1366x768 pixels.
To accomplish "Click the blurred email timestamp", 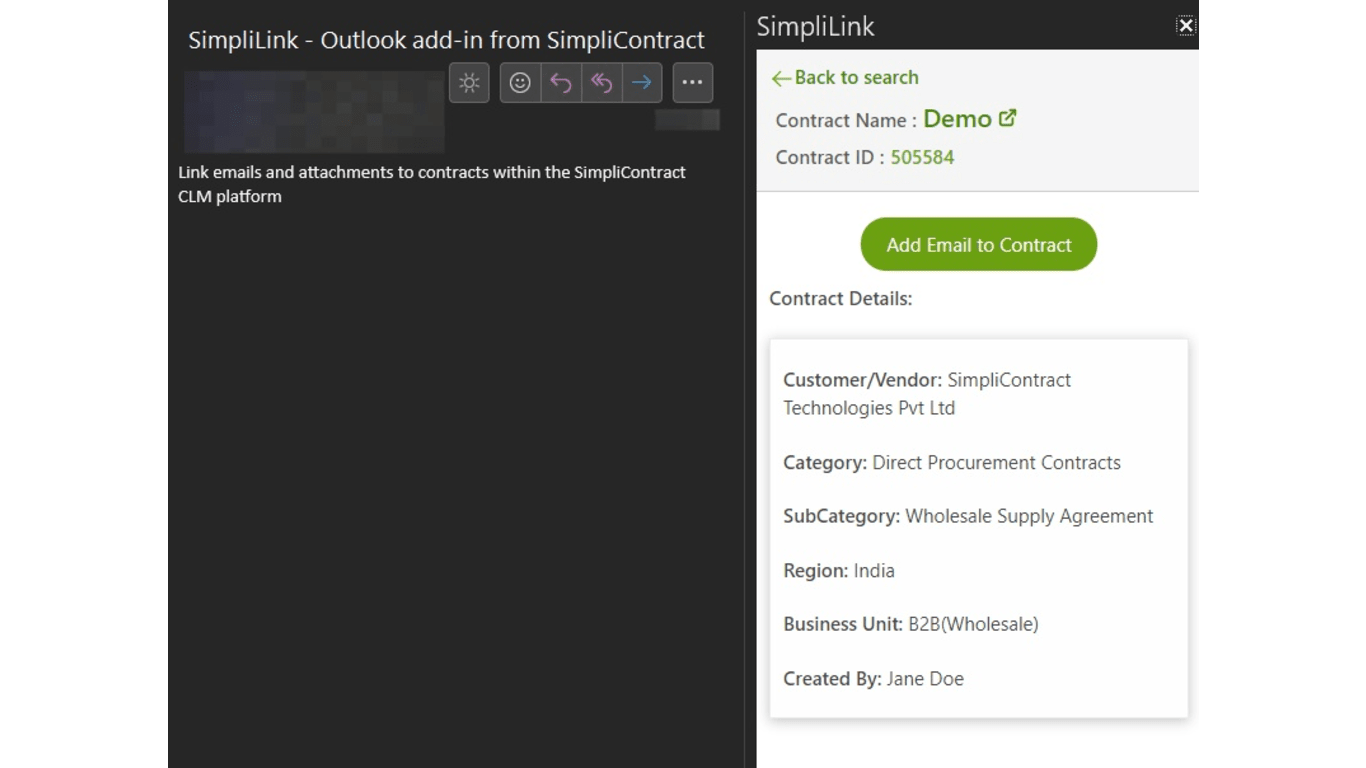I will pyautogui.click(x=687, y=120).
